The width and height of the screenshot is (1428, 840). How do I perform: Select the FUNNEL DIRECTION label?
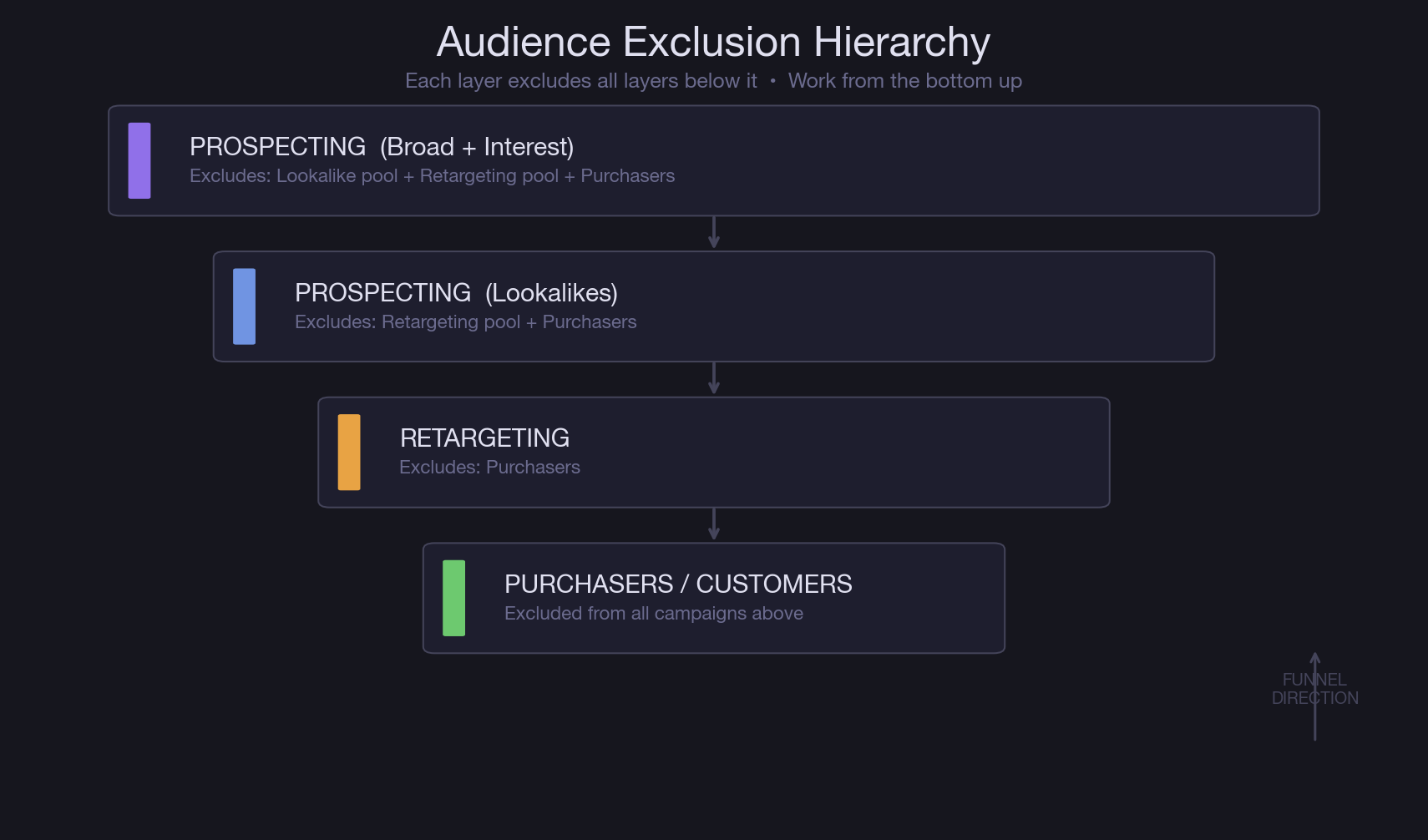pyautogui.click(x=1315, y=688)
